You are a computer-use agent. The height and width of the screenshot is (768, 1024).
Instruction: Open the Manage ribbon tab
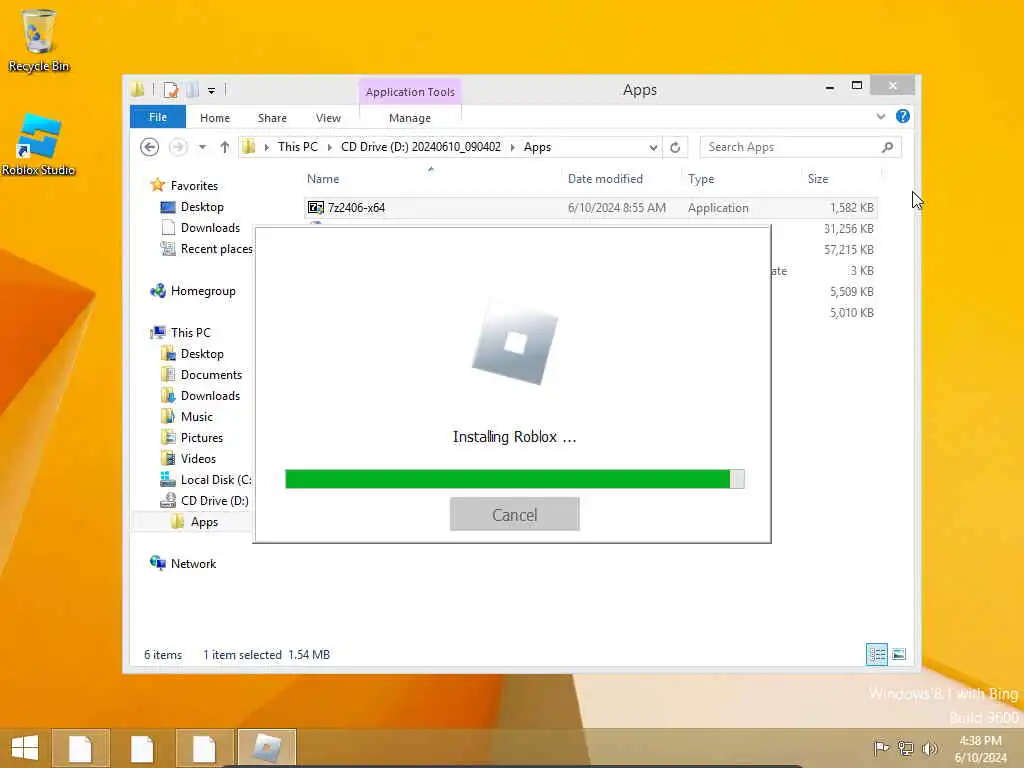[410, 118]
